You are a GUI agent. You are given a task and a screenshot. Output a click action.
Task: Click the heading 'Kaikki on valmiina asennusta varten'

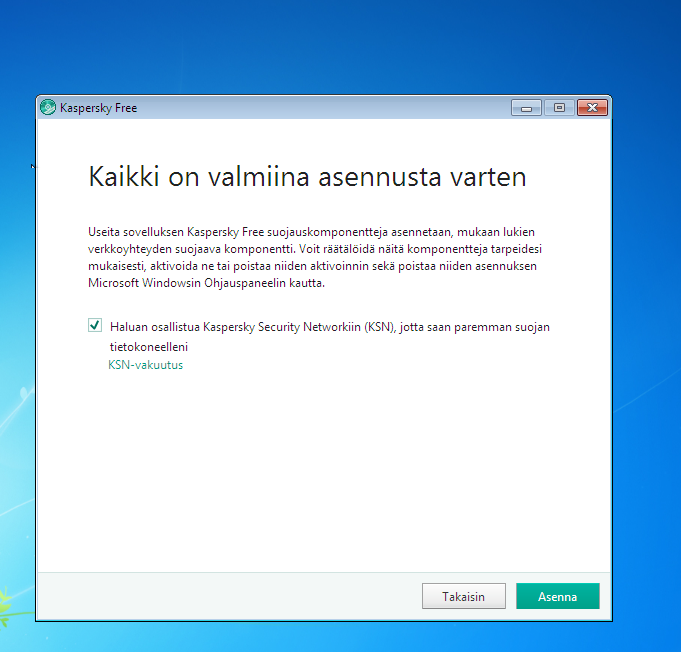point(307,177)
